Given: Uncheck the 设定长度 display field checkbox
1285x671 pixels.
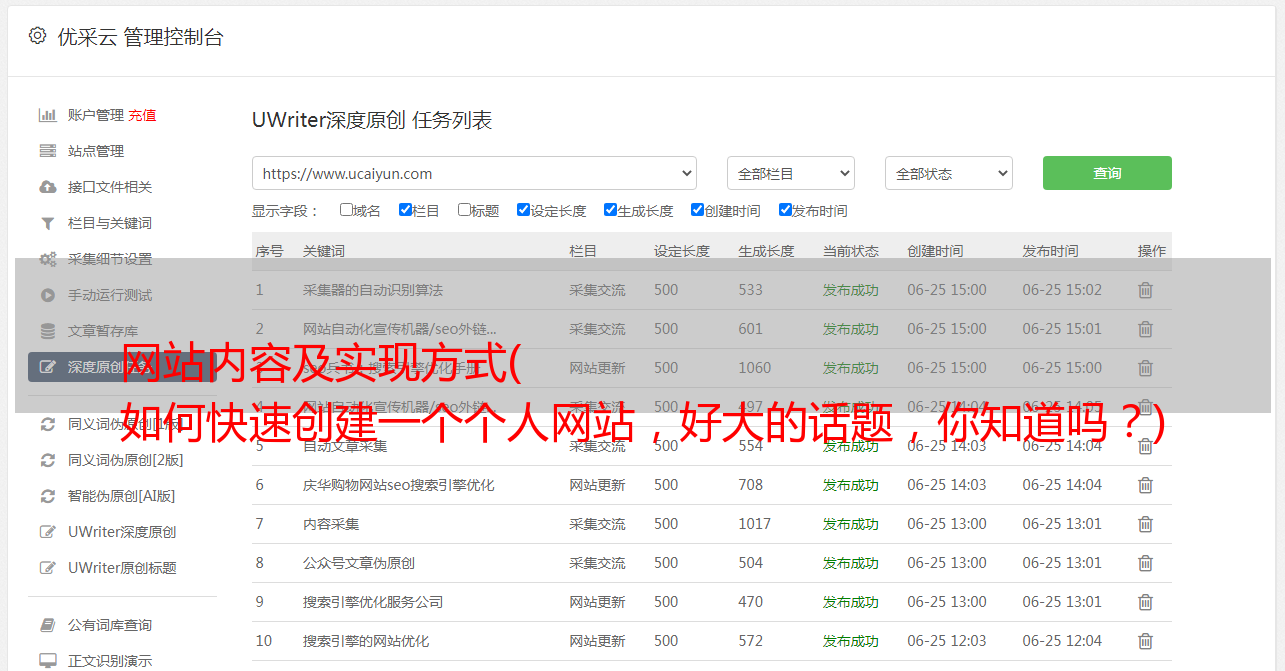Looking at the screenshot, I should (x=523, y=210).
